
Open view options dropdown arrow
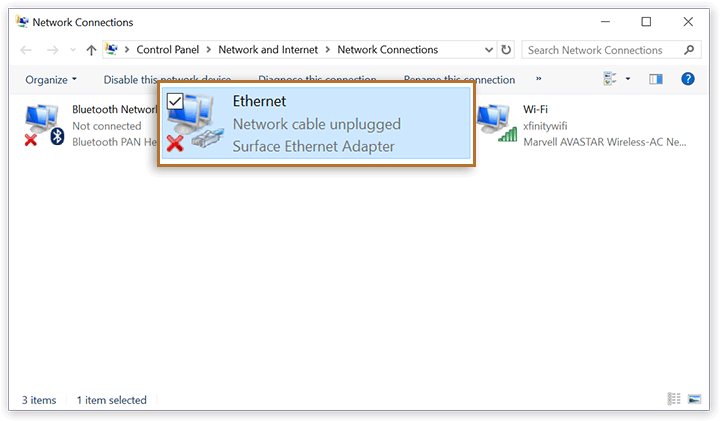(628, 79)
